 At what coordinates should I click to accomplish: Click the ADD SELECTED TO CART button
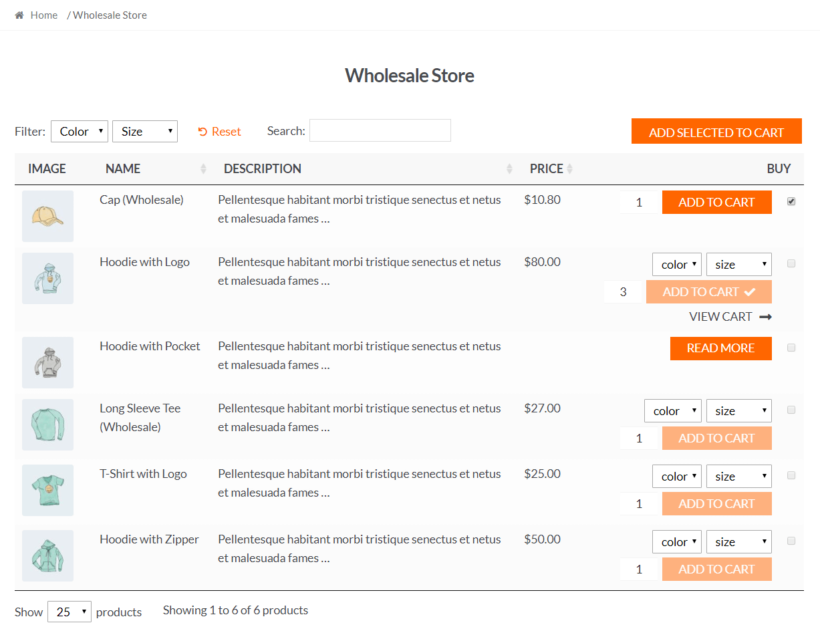click(716, 131)
